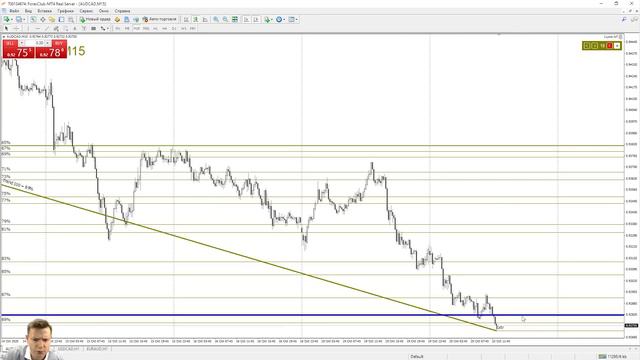
Task: Switch chart to line chart type
Action: (205, 19)
